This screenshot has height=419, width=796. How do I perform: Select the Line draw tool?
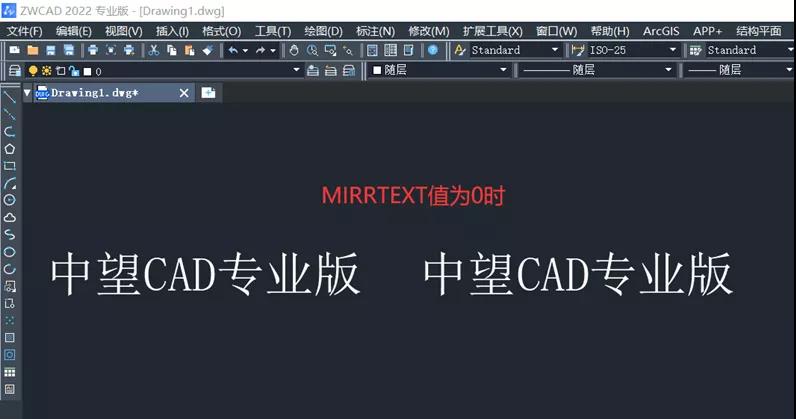9,97
